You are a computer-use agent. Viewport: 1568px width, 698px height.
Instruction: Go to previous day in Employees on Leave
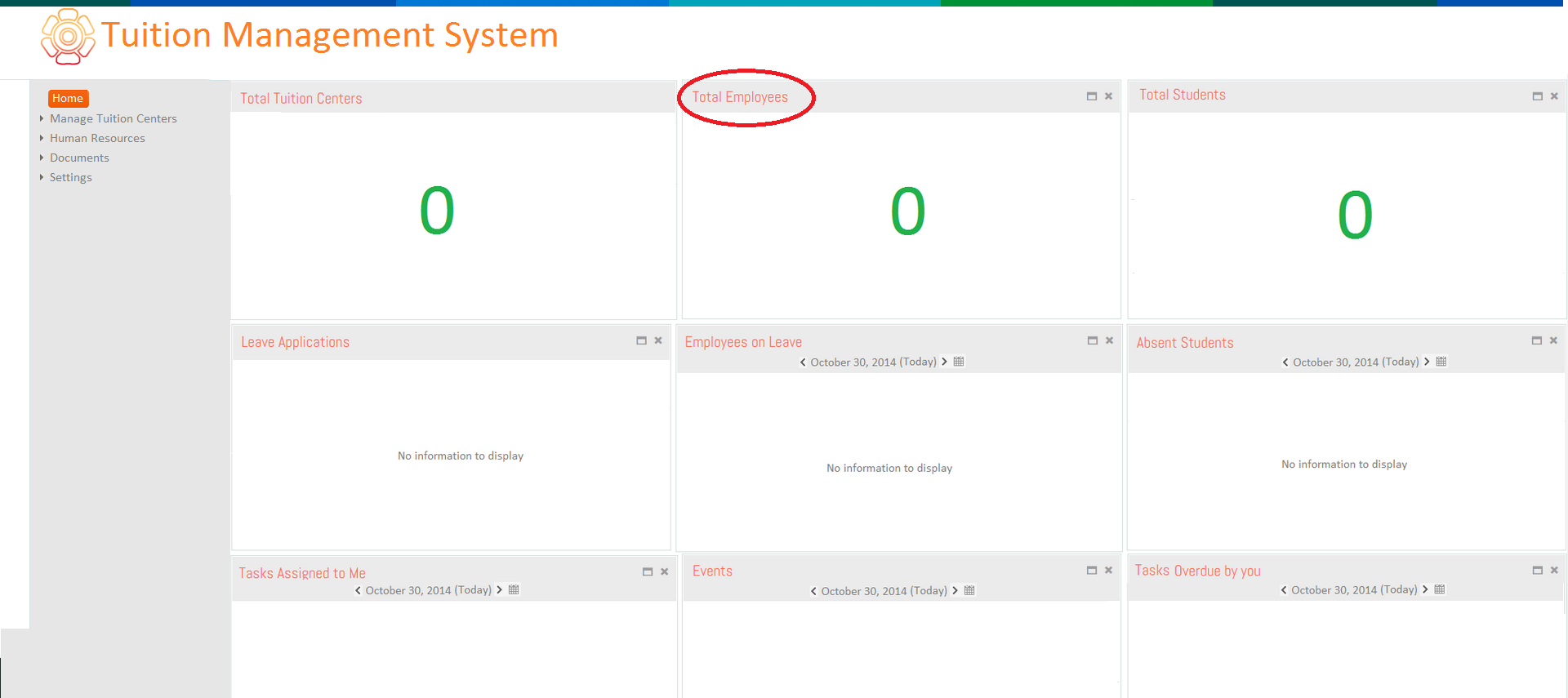pos(803,362)
